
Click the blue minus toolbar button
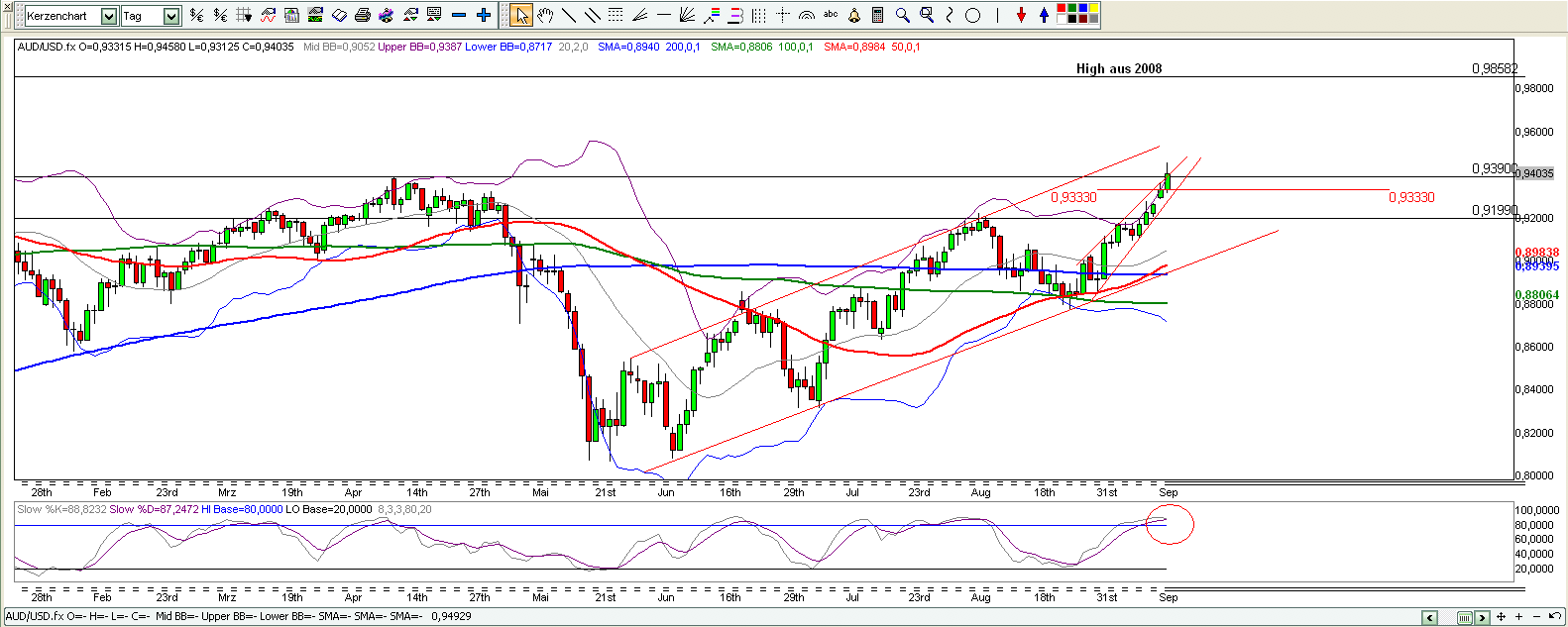pyautogui.click(x=458, y=16)
